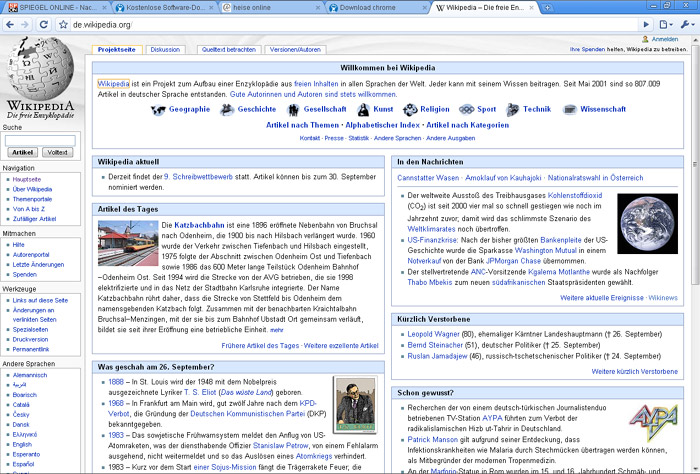Select the Diskussion page tab
This screenshot has height=474, width=700.
pyautogui.click(x=165, y=50)
